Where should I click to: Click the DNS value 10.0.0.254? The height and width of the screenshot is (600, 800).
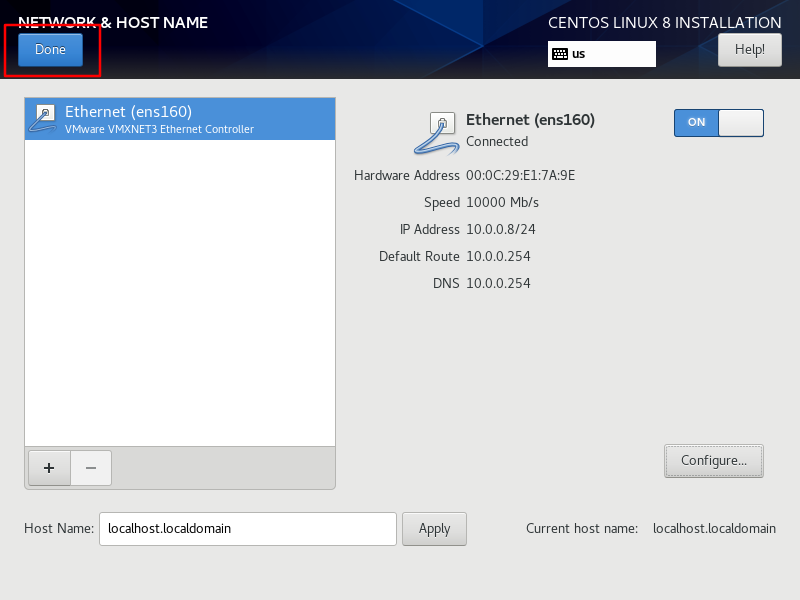coord(498,283)
